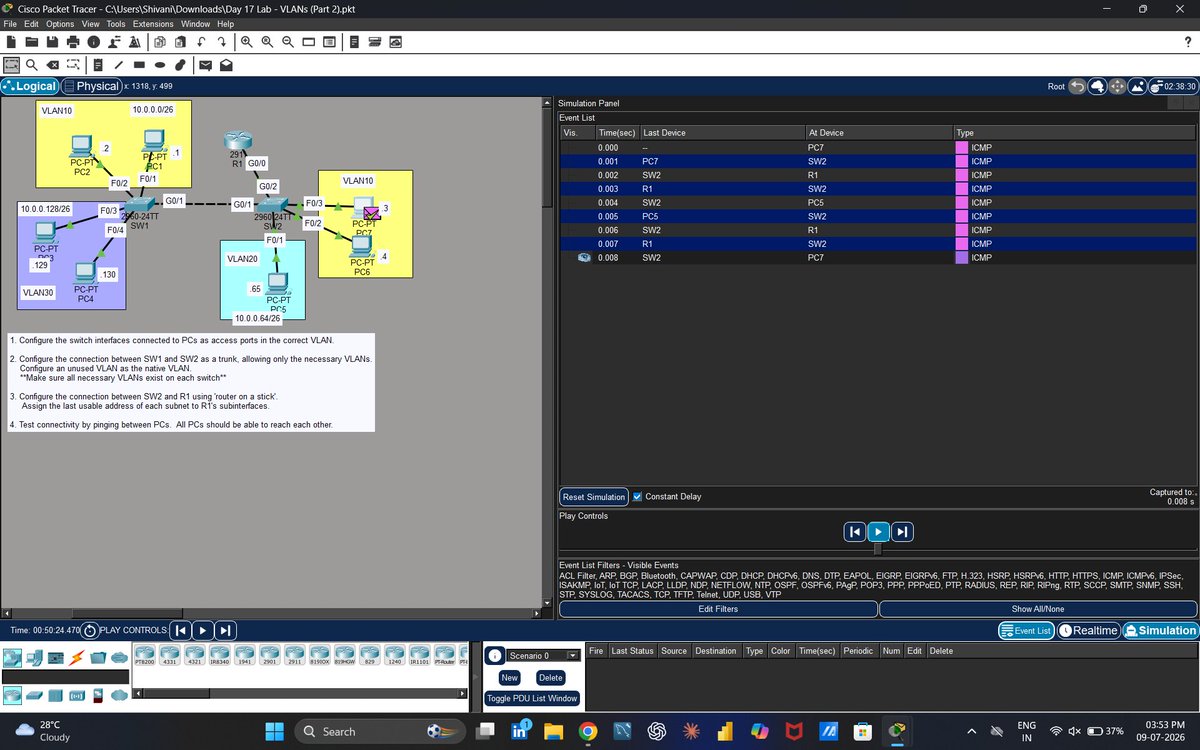Click the Save floppy disk icon
Screen dimensions: 1200x750
[x=52, y=42]
